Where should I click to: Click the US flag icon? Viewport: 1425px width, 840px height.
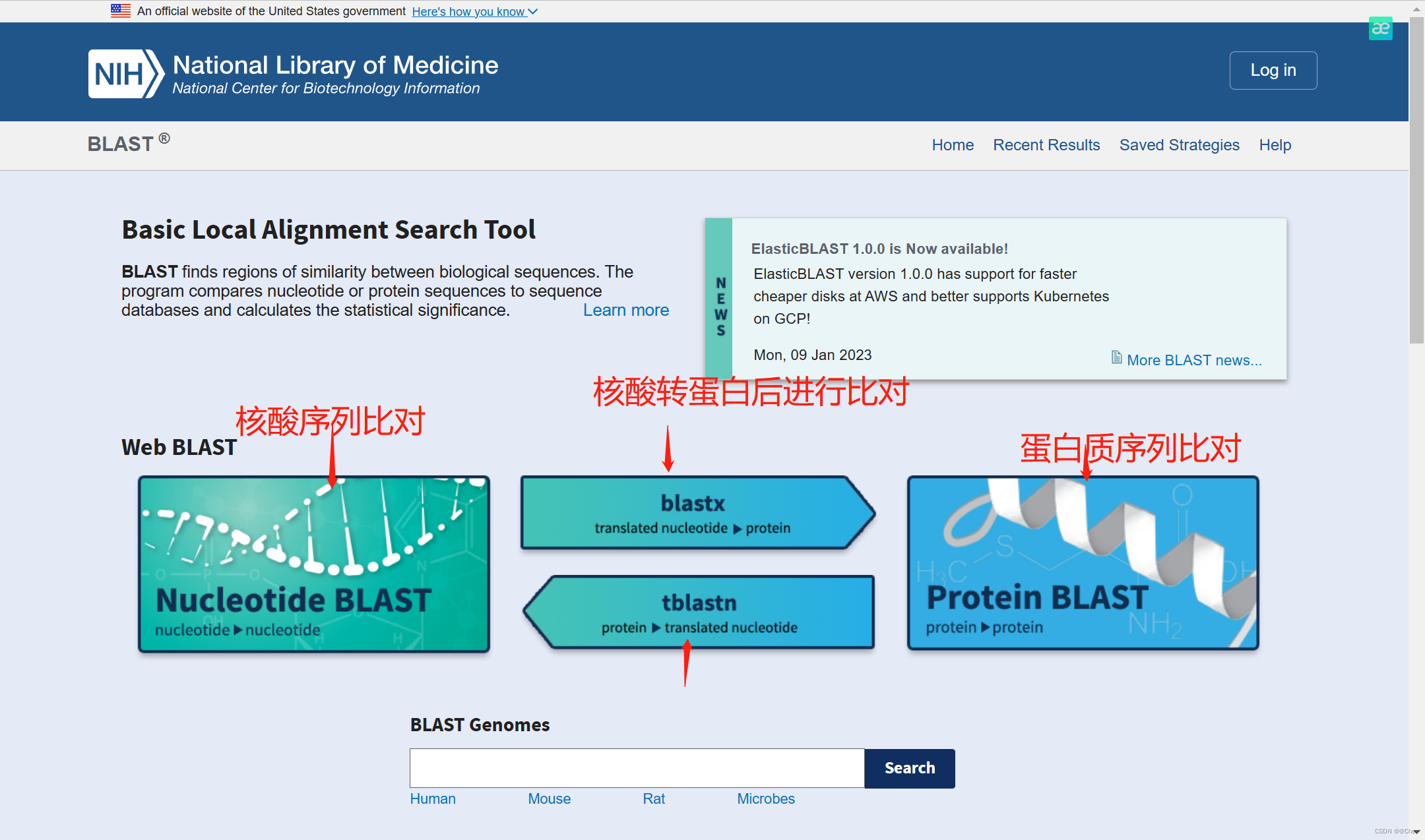[x=120, y=11]
